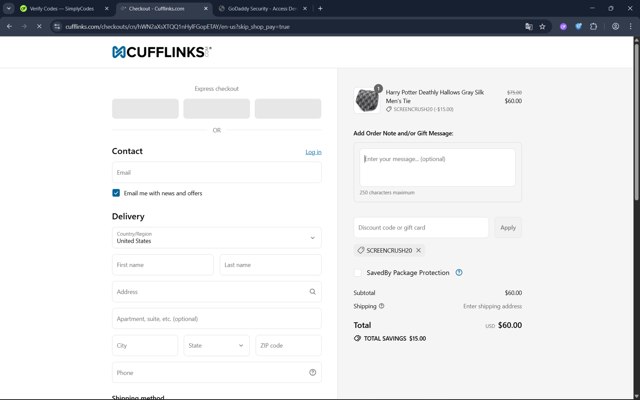Screen dimensions: 640x400
Task: Click the Shipping info question icon
Action: click(x=381, y=306)
